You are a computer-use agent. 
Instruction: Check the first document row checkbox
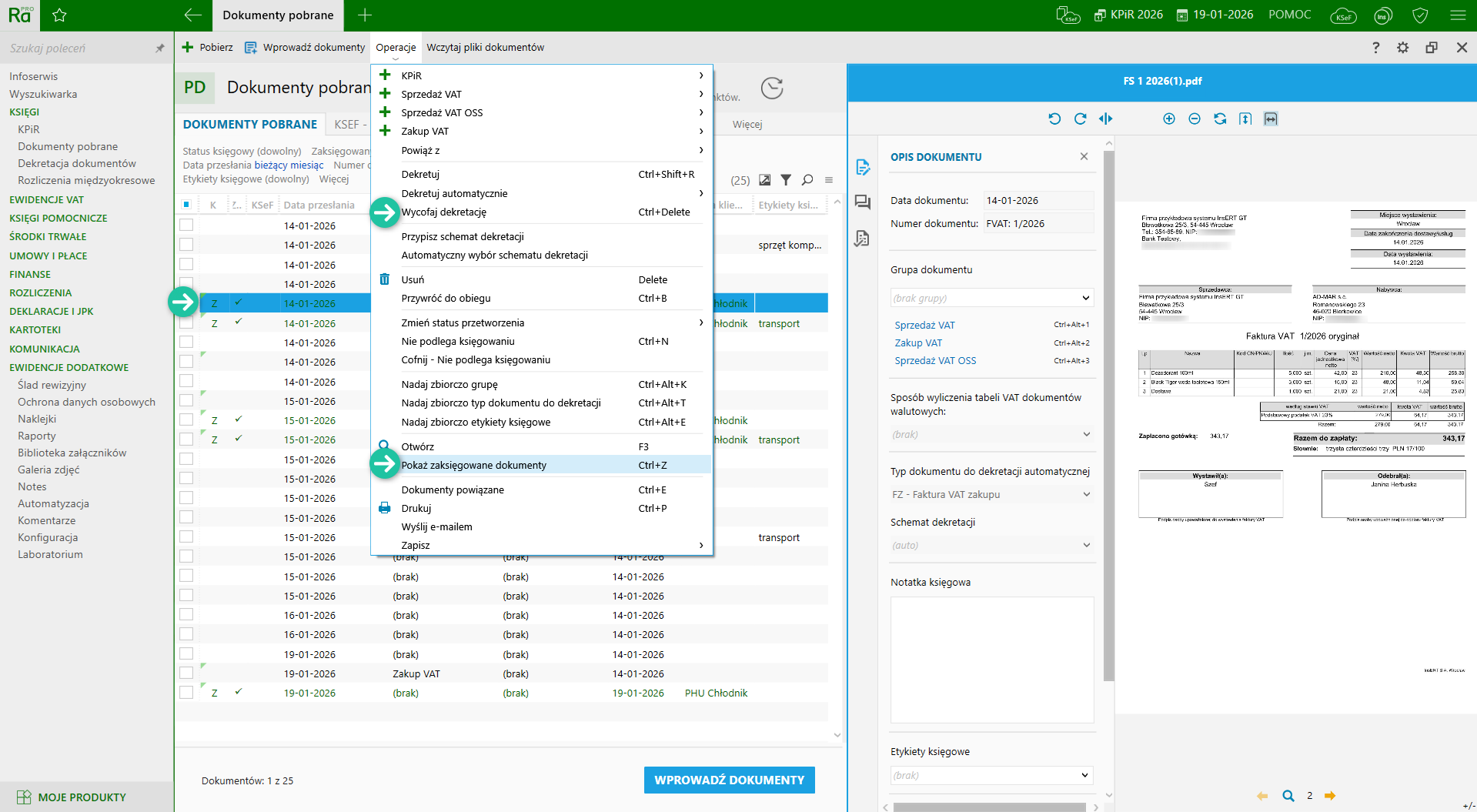click(x=186, y=226)
